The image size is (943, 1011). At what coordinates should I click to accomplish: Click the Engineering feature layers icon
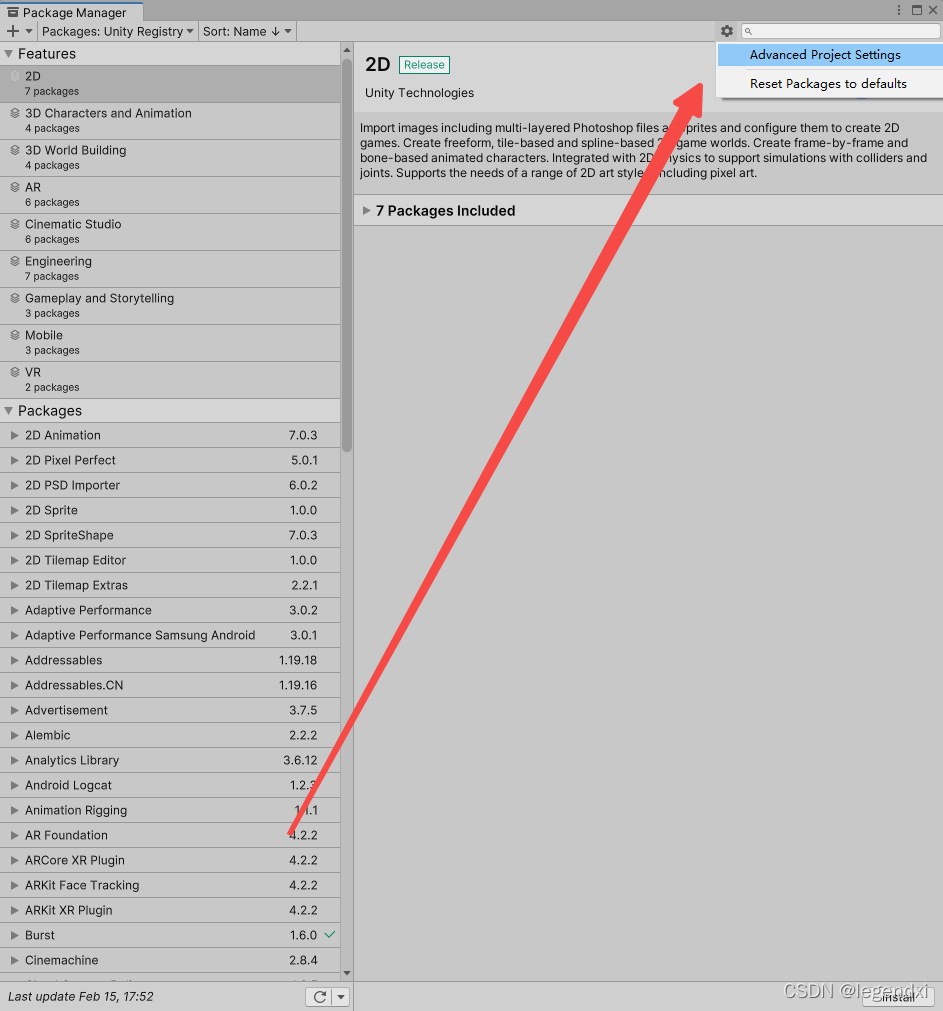[x=15, y=261]
